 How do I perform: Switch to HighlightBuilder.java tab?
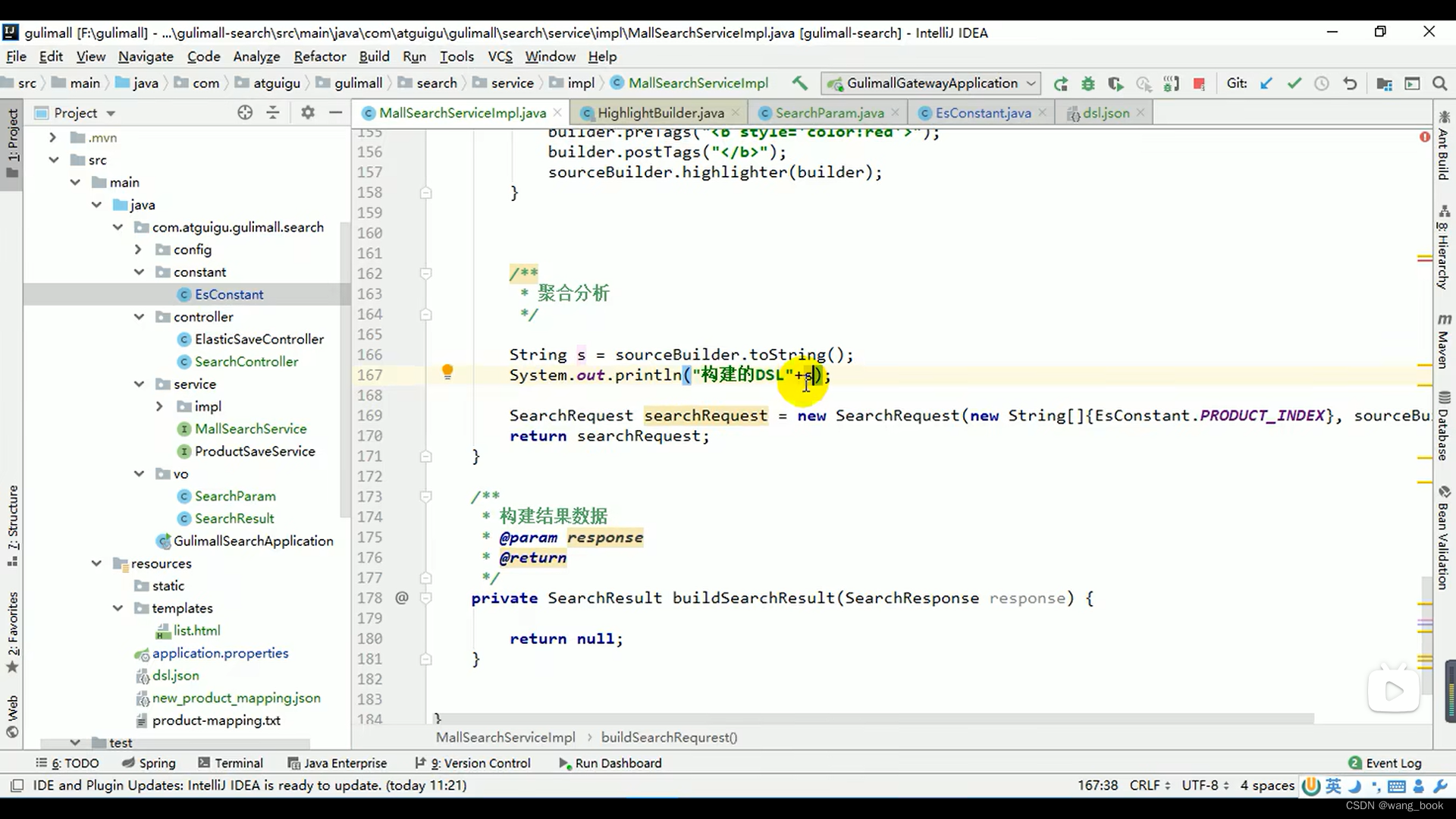coord(661,113)
